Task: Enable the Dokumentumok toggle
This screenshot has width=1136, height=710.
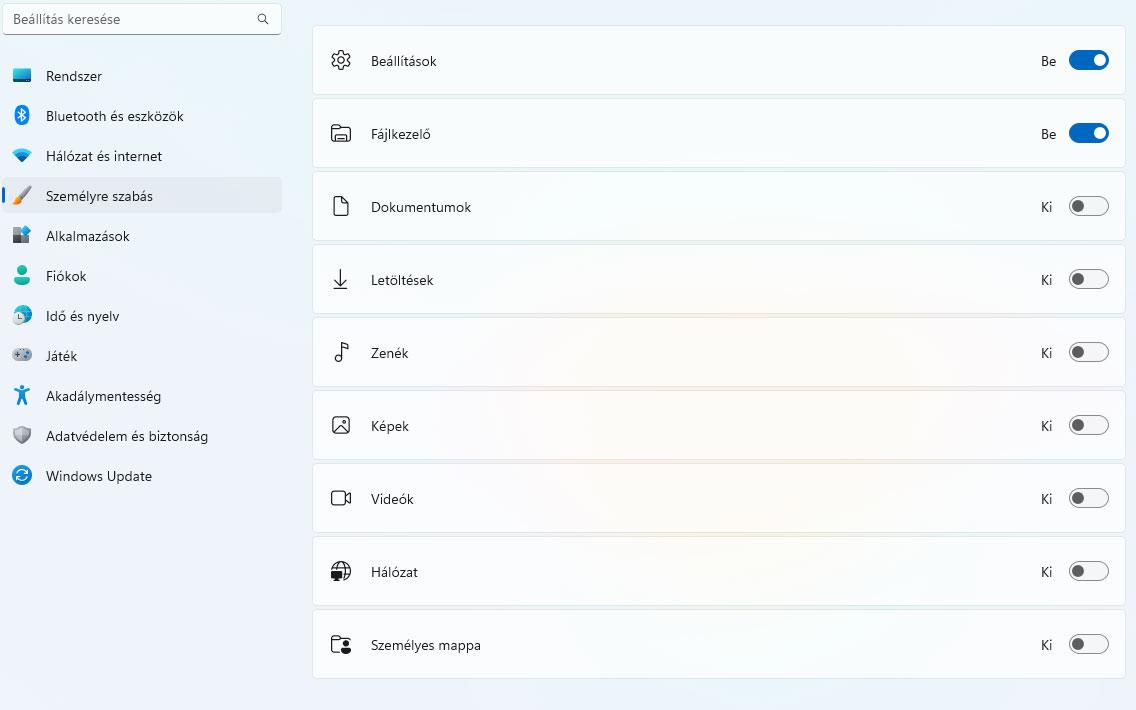Action: coord(1088,207)
